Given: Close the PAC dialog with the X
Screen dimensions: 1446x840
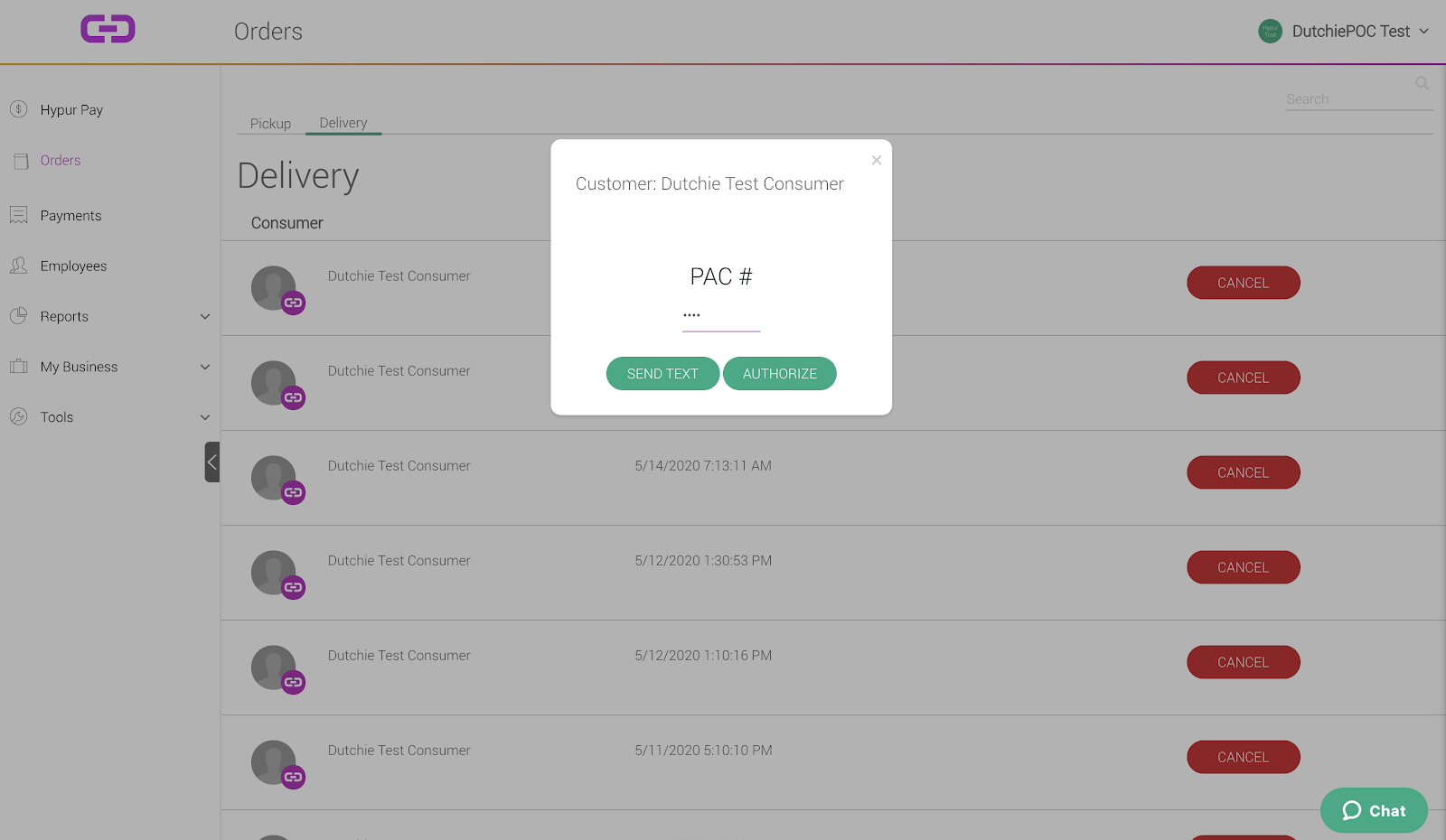Looking at the screenshot, I should tap(876, 160).
